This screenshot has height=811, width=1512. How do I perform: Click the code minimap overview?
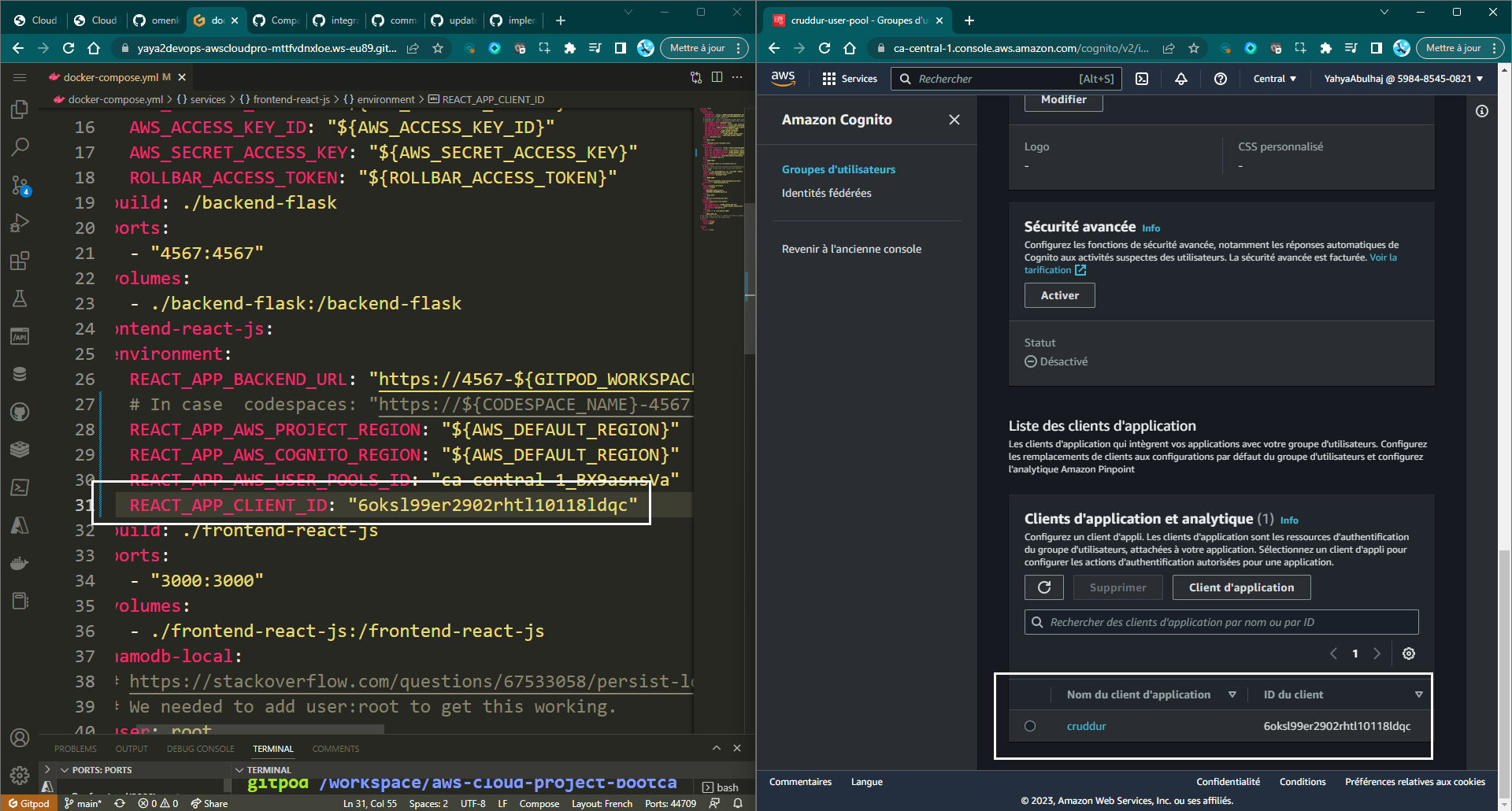(x=723, y=169)
